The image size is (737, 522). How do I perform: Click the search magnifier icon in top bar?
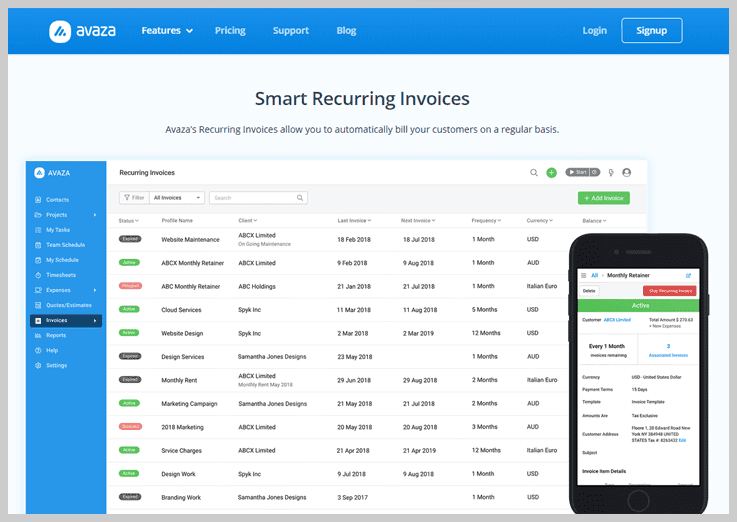click(x=534, y=172)
